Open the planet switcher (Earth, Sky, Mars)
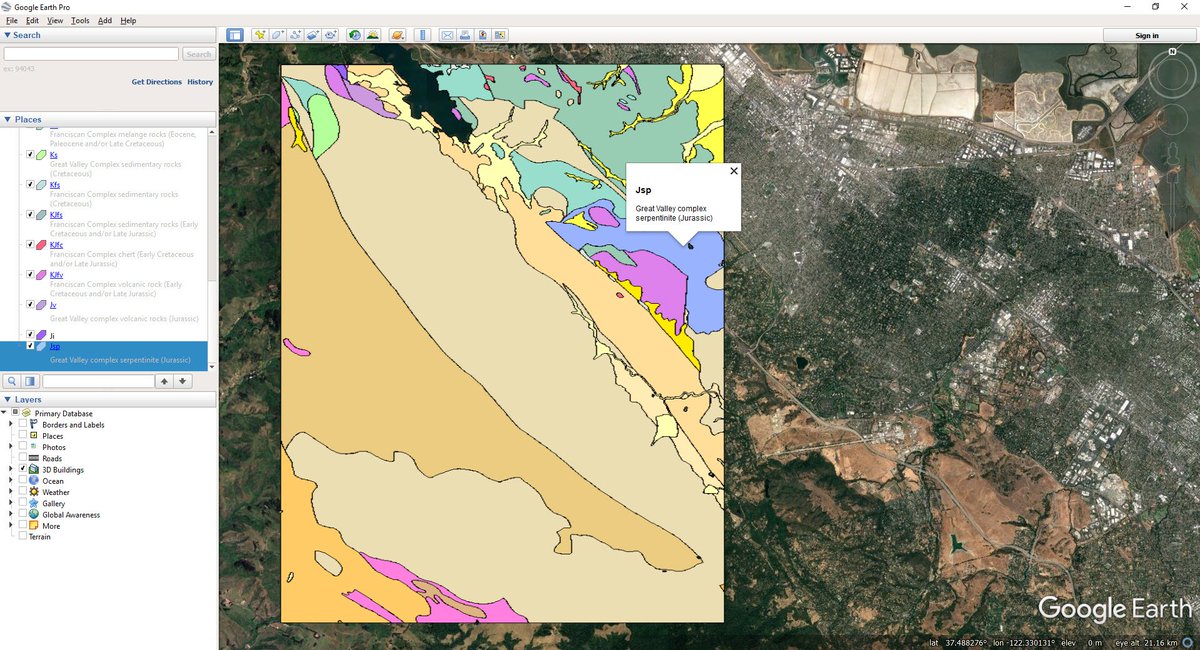1200x650 pixels. pyautogui.click(x=397, y=35)
